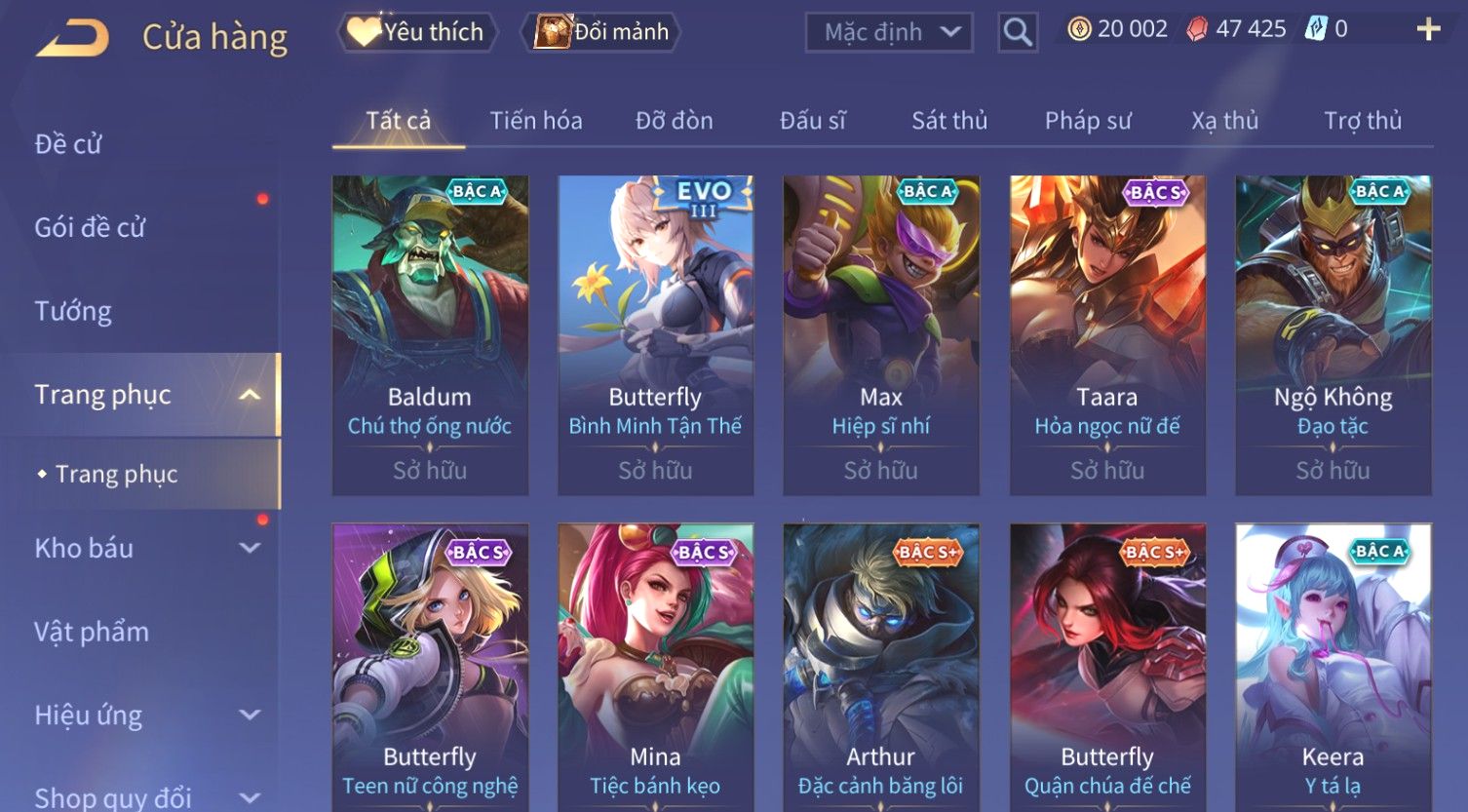This screenshot has width=1468, height=812.
Task: Expand the Hiệu ứng sidebar section
Action: tap(251, 715)
